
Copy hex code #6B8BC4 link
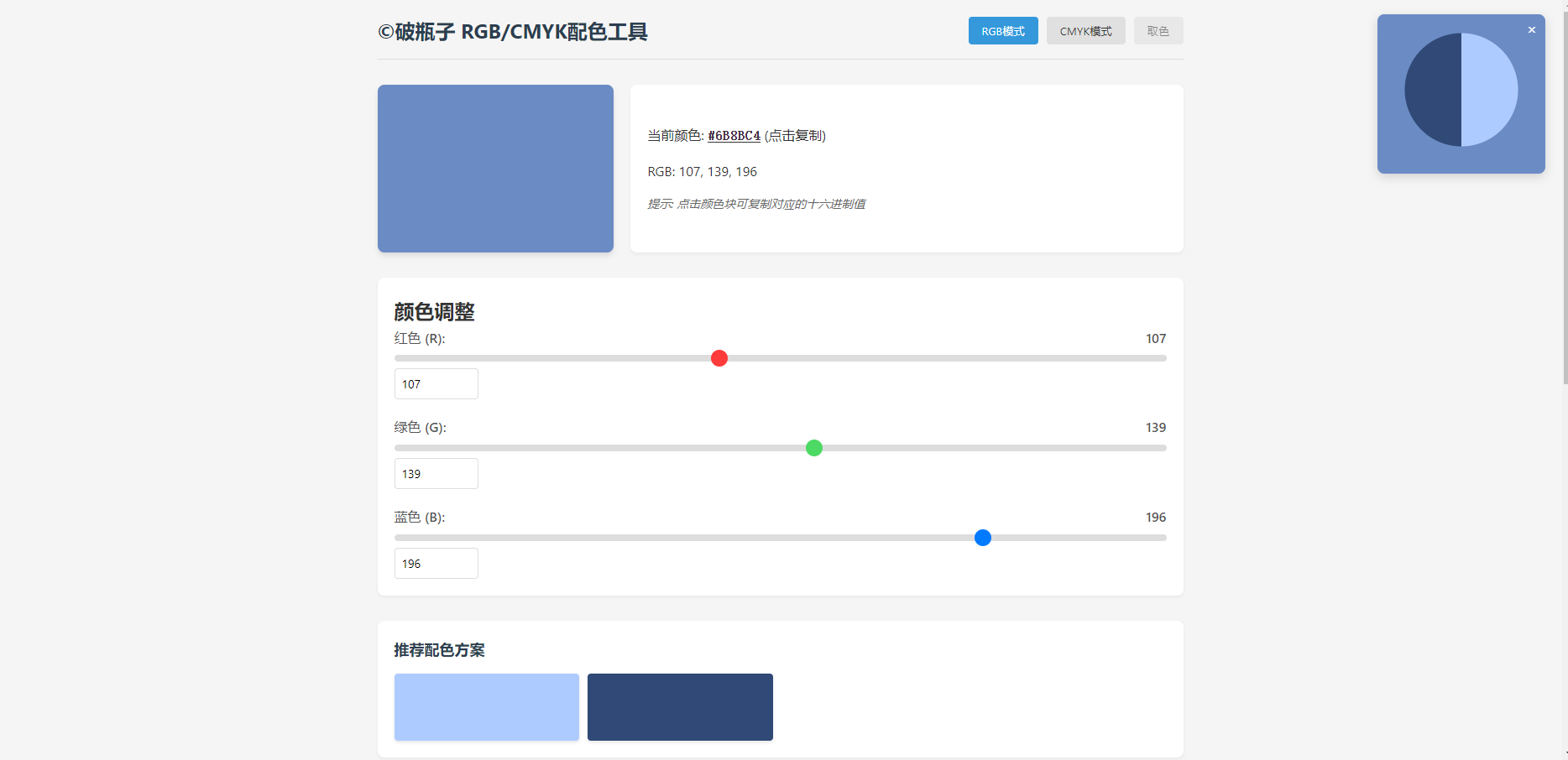tap(734, 136)
